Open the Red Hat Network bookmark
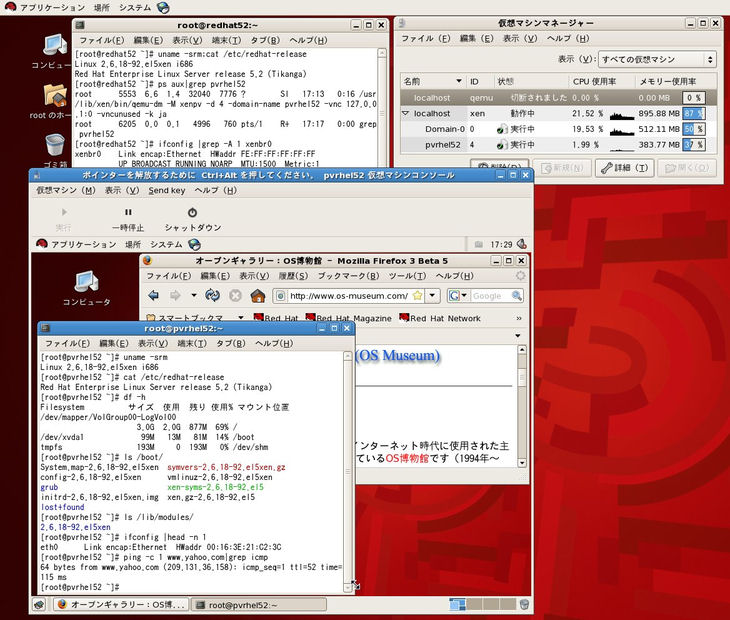This screenshot has width=730, height=620. click(x=439, y=318)
